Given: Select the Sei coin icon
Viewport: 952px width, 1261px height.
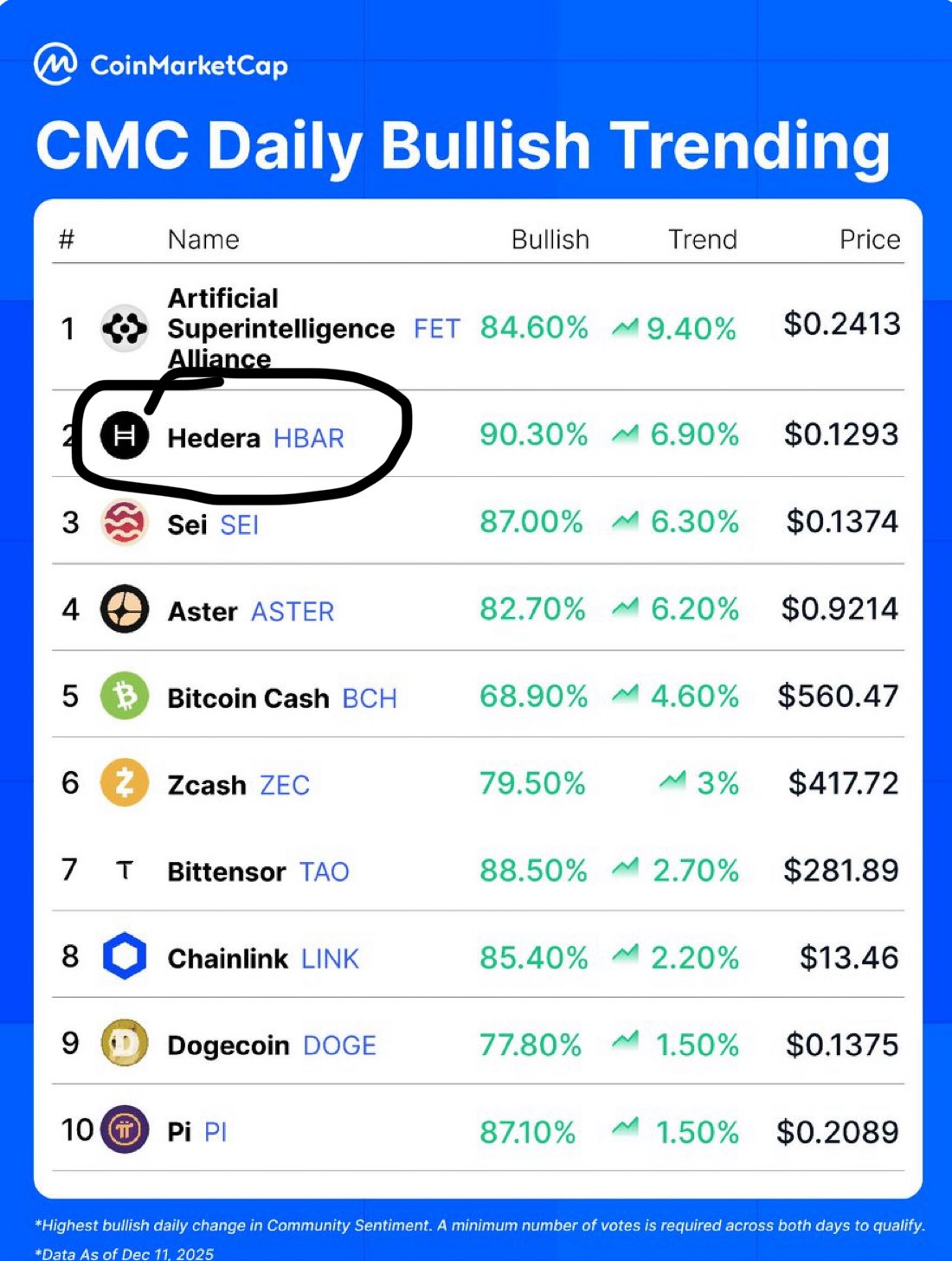Looking at the screenshot, I should point(125,523).
